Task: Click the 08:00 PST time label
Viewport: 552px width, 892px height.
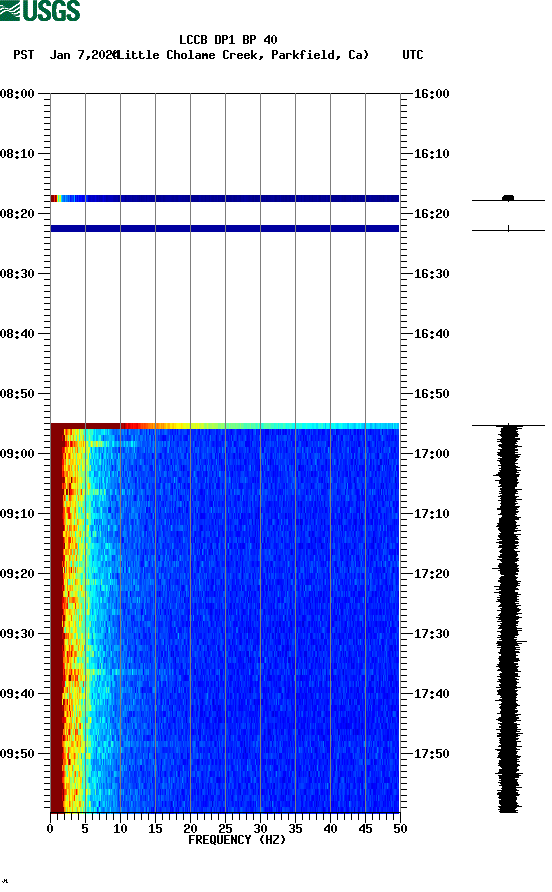Action: (x=18, y=93)
